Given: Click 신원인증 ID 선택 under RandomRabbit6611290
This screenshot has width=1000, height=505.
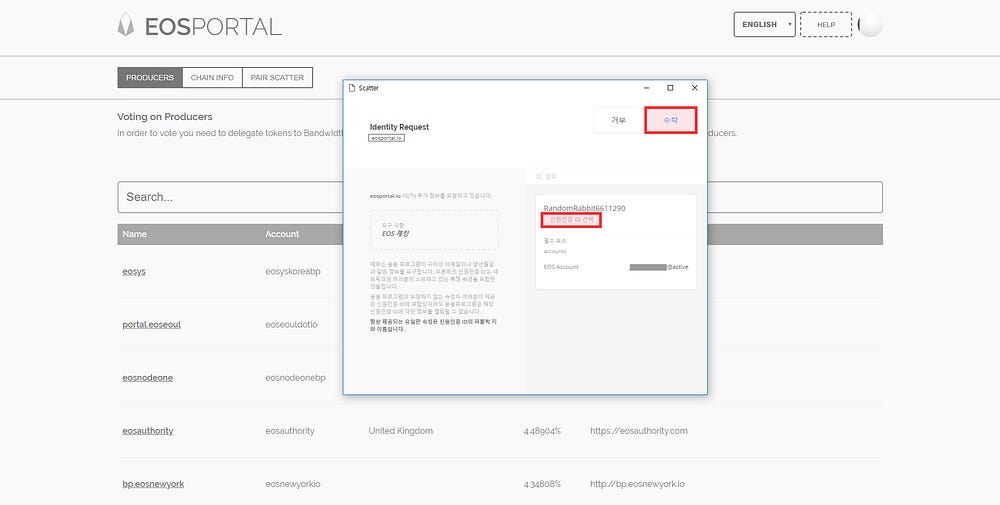Looking at the screenshot, I should pyautogui.click(x=571, y=219).
